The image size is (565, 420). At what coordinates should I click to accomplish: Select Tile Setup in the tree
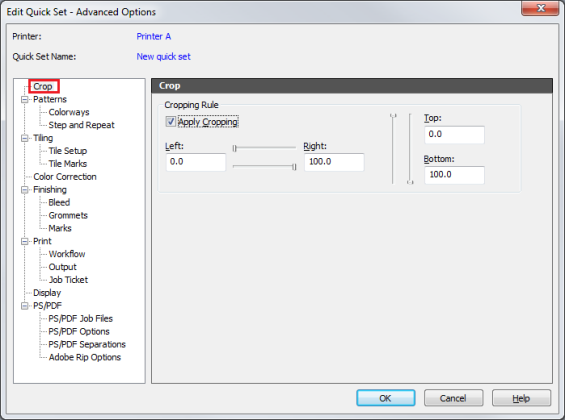[68, 151]
